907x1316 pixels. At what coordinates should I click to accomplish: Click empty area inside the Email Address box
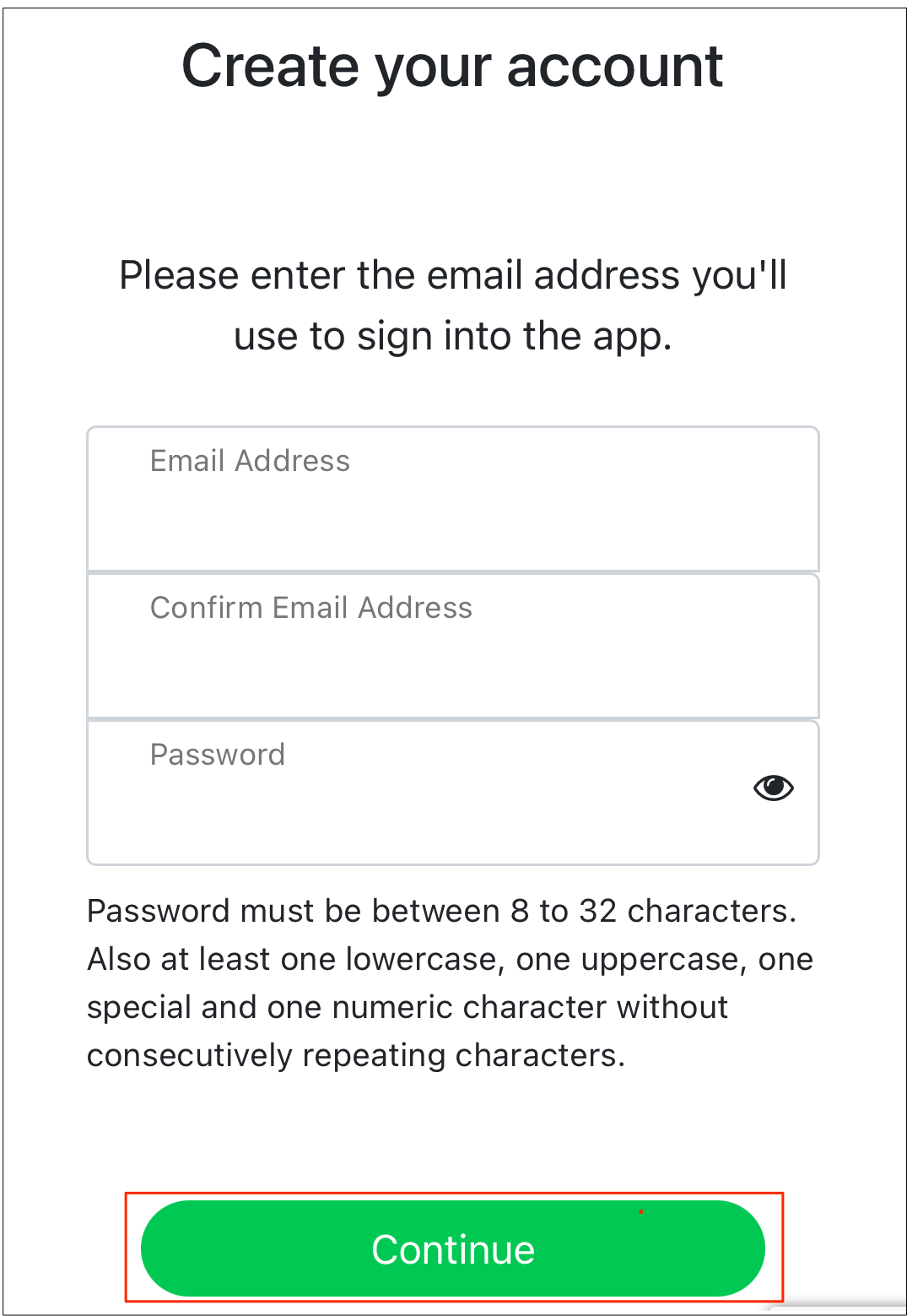pos(453,528)
